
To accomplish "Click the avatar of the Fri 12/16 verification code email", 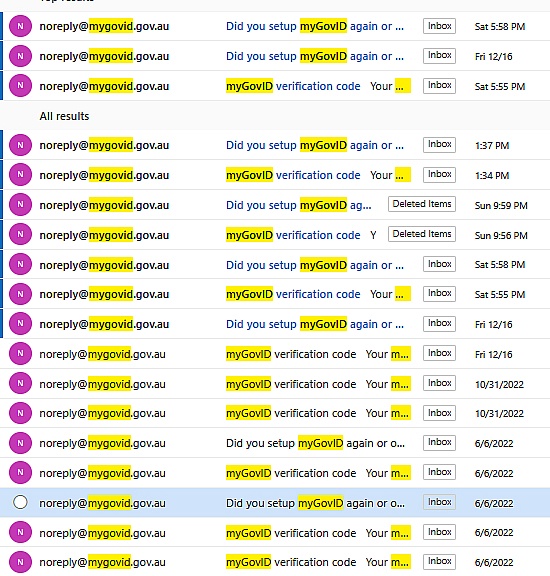I will pyautogui.click(x=20, y=354).
